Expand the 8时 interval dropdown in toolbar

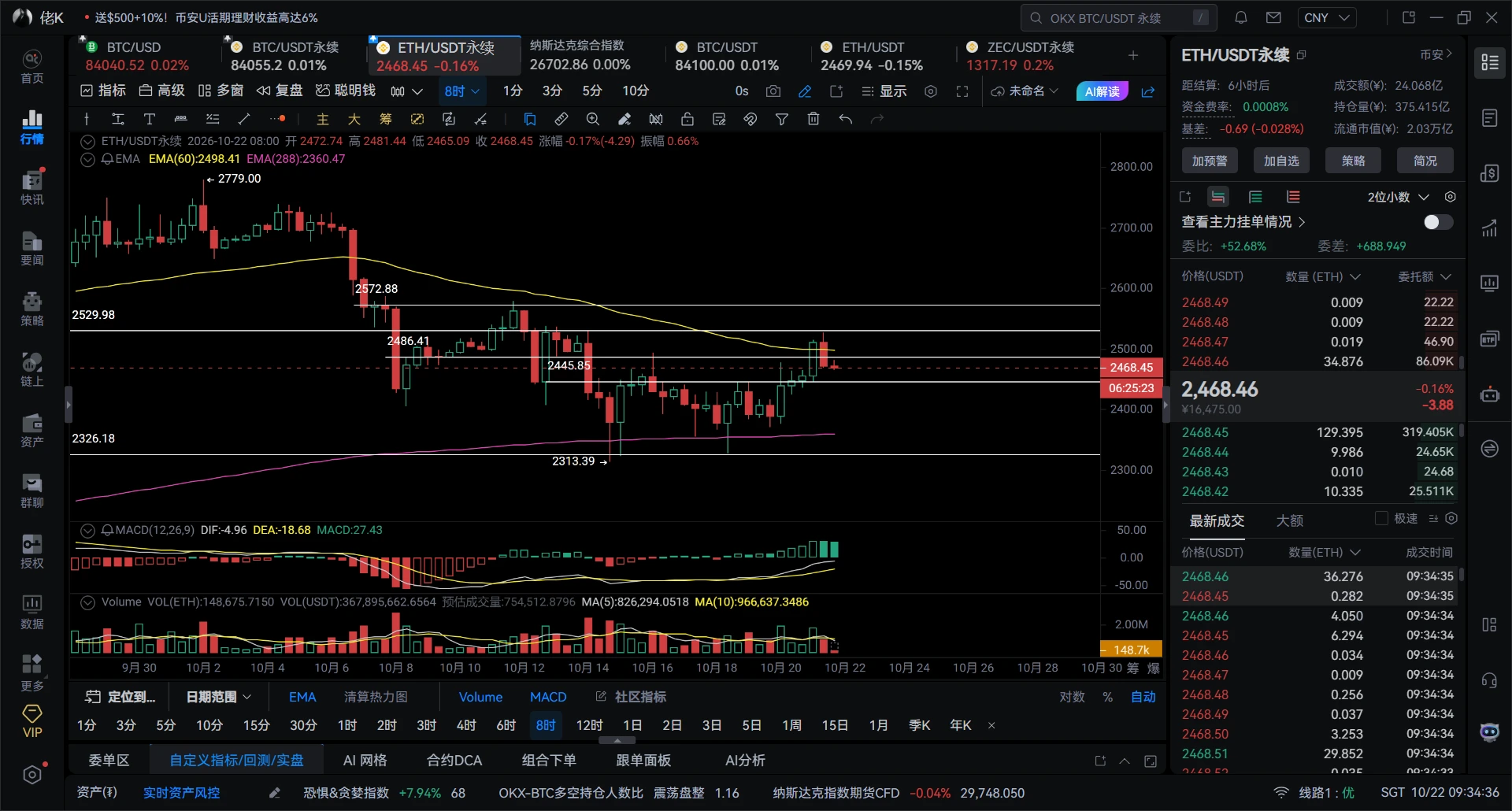coord(462,91)
